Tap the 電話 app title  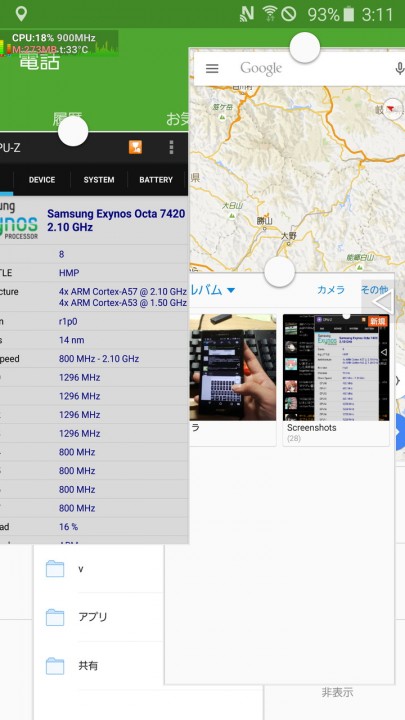39,62
